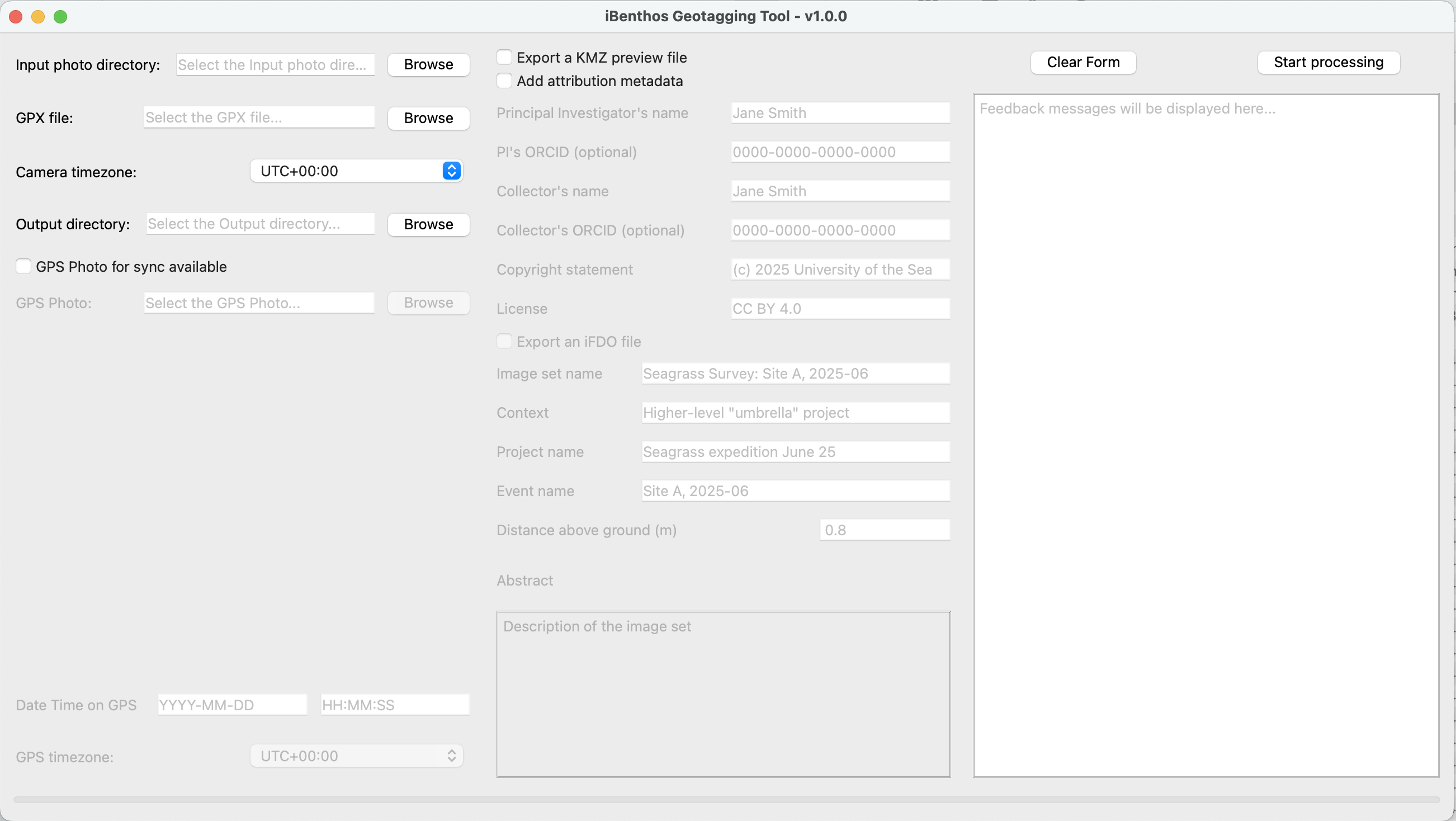This screenshot has width=1456, height=821.
Task: Enable Export an iFDO file
Action: [x=504, y=341]
